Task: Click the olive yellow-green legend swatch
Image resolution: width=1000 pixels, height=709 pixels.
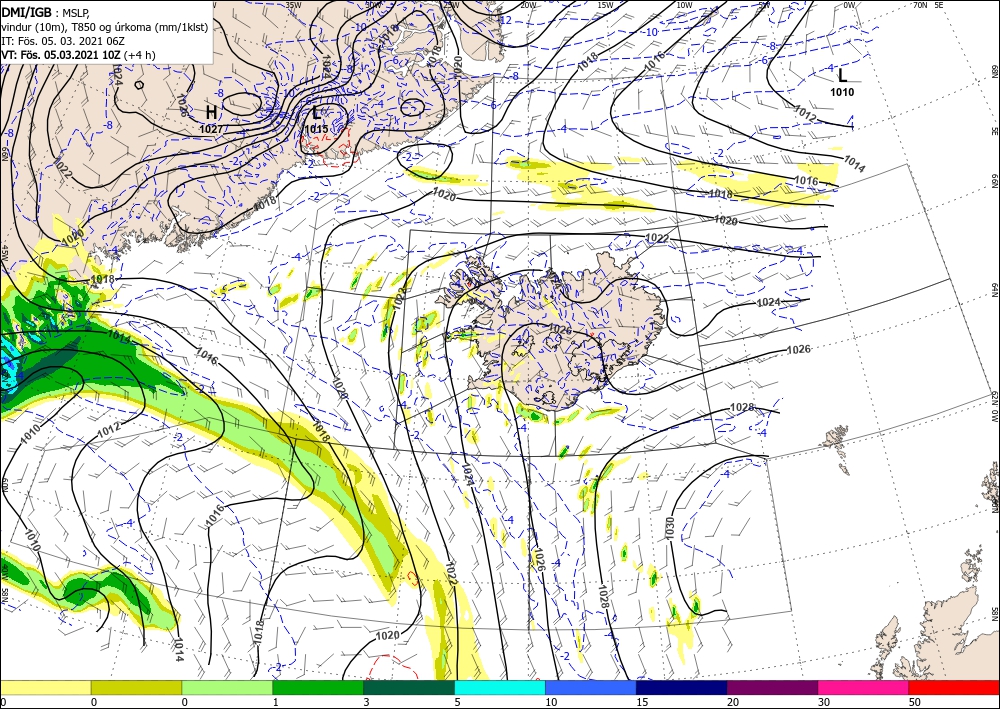Action: (136, 687)
